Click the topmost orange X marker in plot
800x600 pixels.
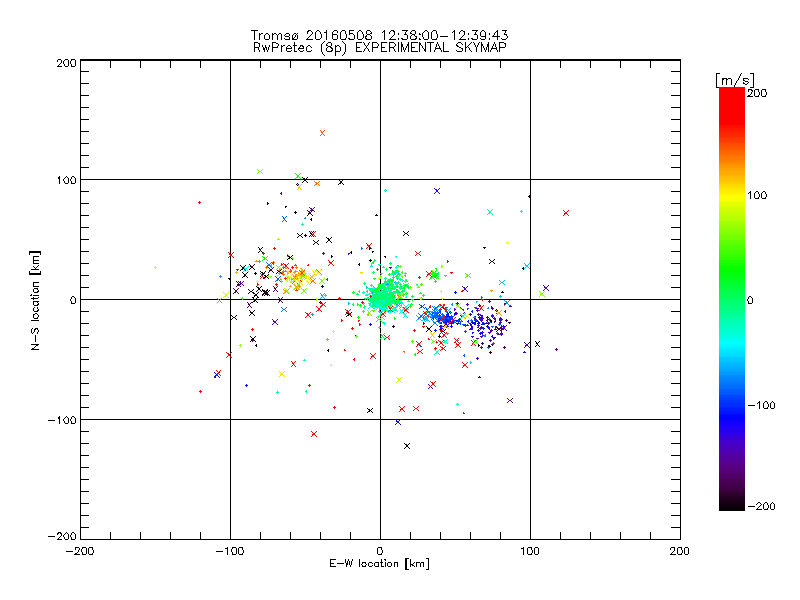(322, 133)
